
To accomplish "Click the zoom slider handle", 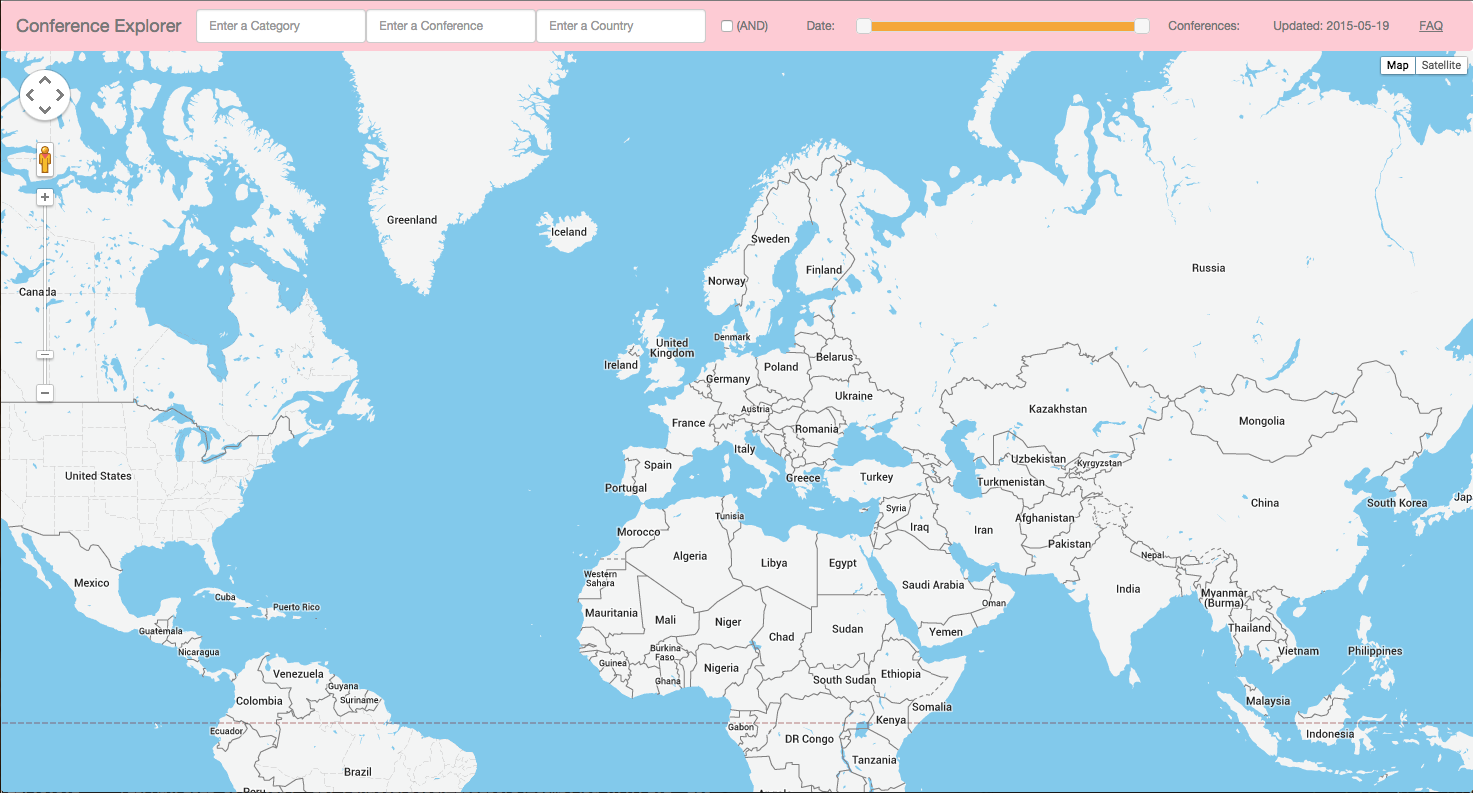I will 45,355.
